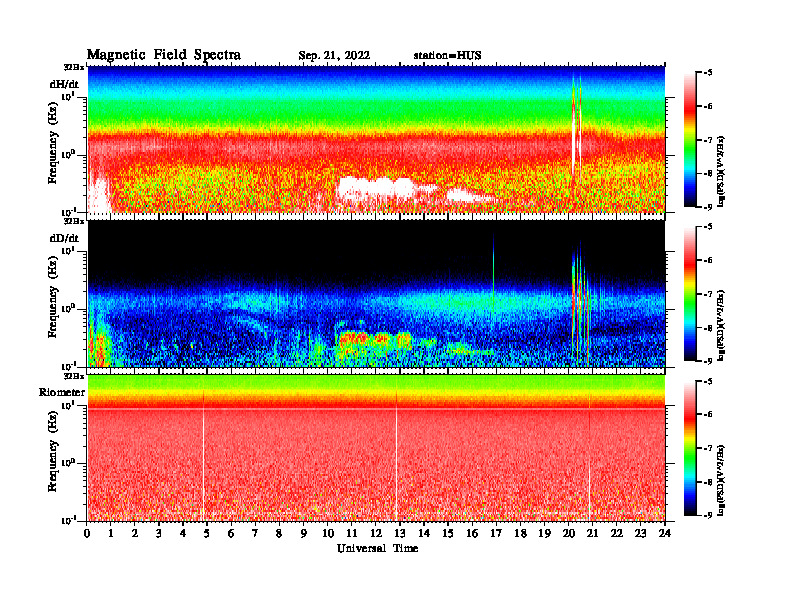Click the time axis tick label "24"
This screenshot has height=612, width=792.
click(665, 533)
